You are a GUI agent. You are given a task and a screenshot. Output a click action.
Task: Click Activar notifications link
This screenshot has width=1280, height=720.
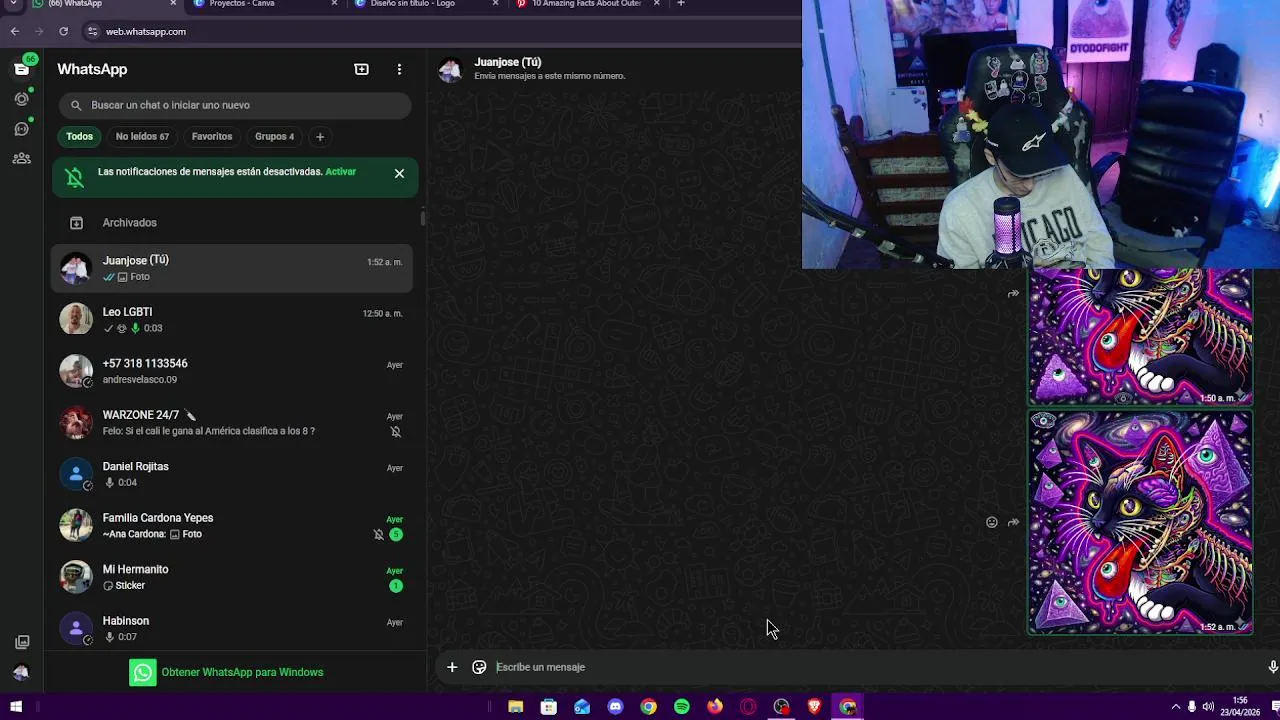pos(340,172)
